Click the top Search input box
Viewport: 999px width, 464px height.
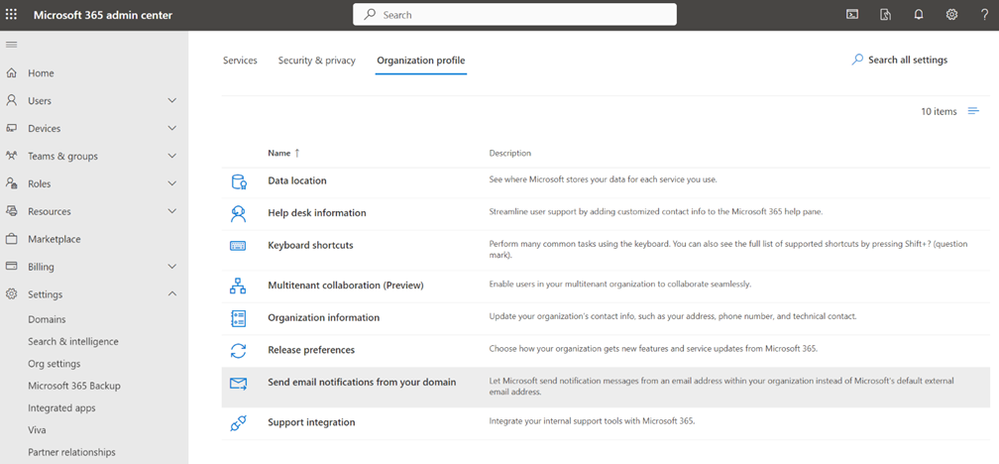[x=514, y=15]
